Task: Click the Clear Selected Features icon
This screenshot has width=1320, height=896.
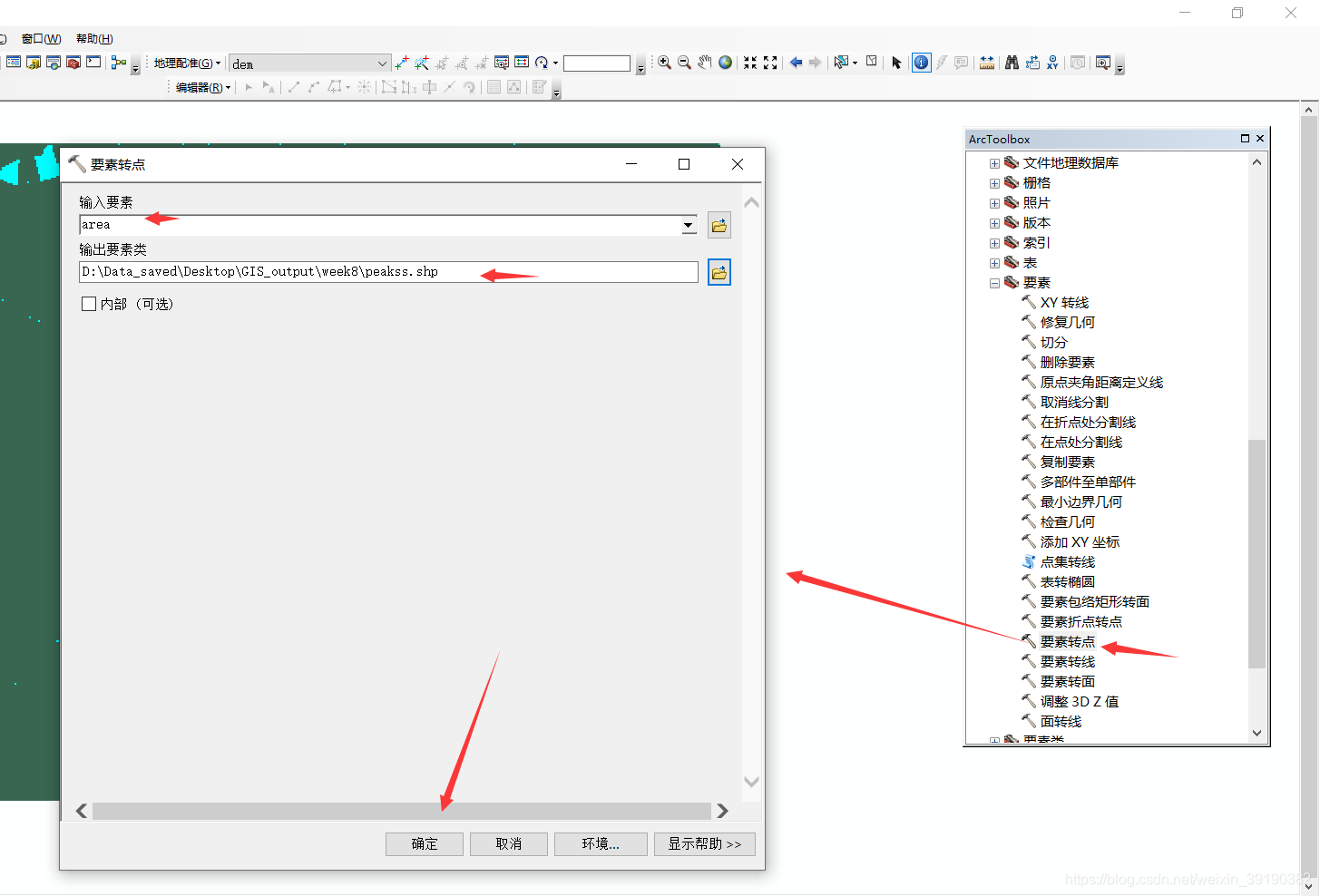Action: [872, 62]
